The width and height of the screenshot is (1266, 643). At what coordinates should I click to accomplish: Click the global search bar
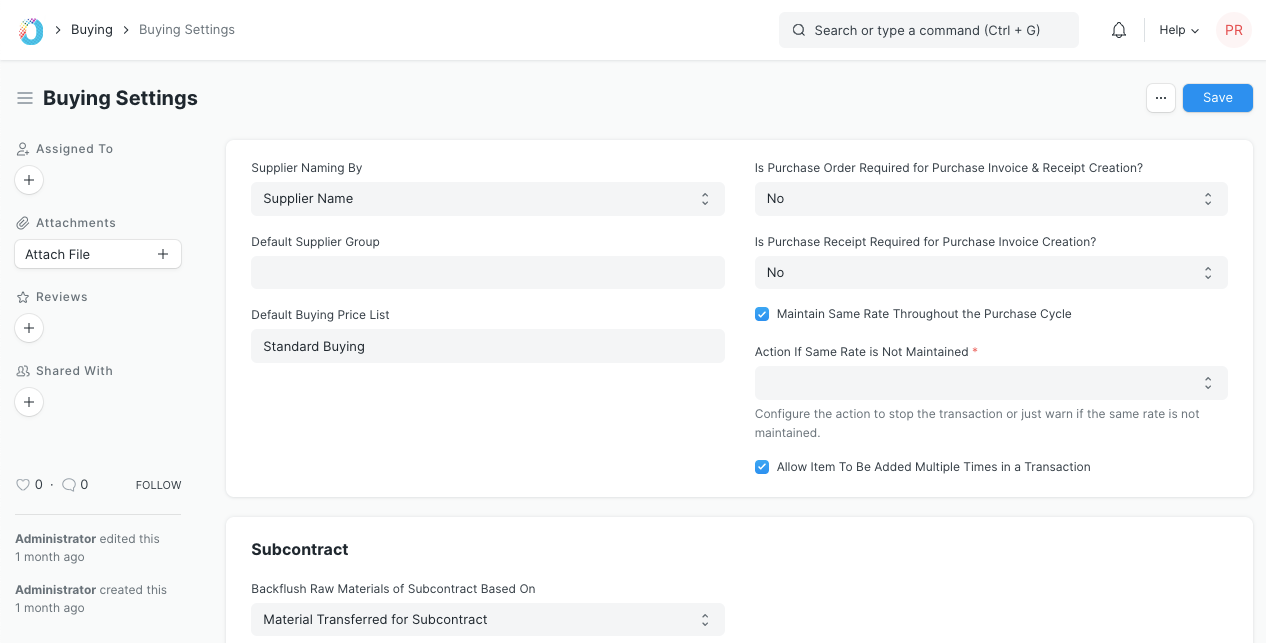pos(928,30)
